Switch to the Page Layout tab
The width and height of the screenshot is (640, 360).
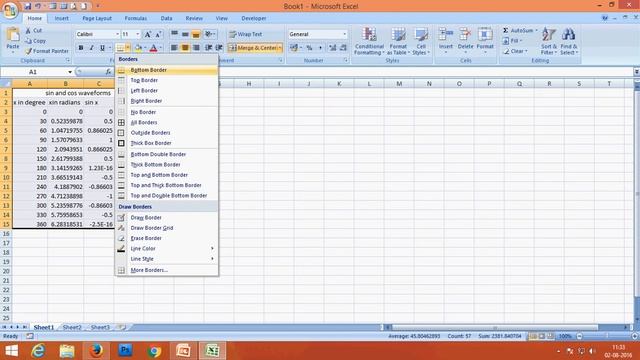point(97,18)
